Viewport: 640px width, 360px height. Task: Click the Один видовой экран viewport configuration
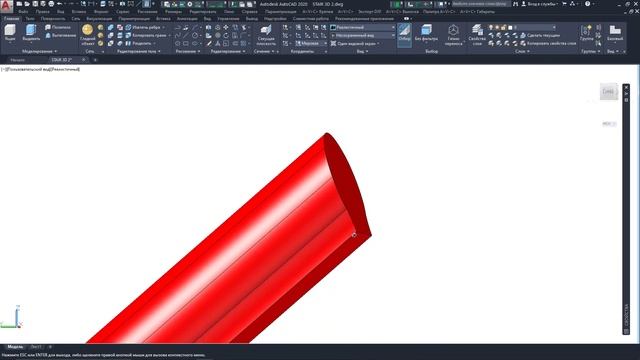(354, 43)
